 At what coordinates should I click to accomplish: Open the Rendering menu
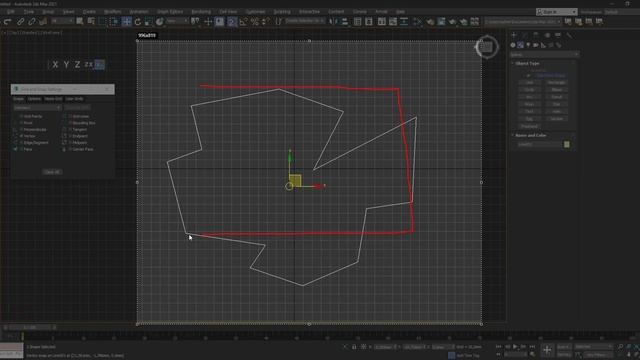click(x=201, y=12)
